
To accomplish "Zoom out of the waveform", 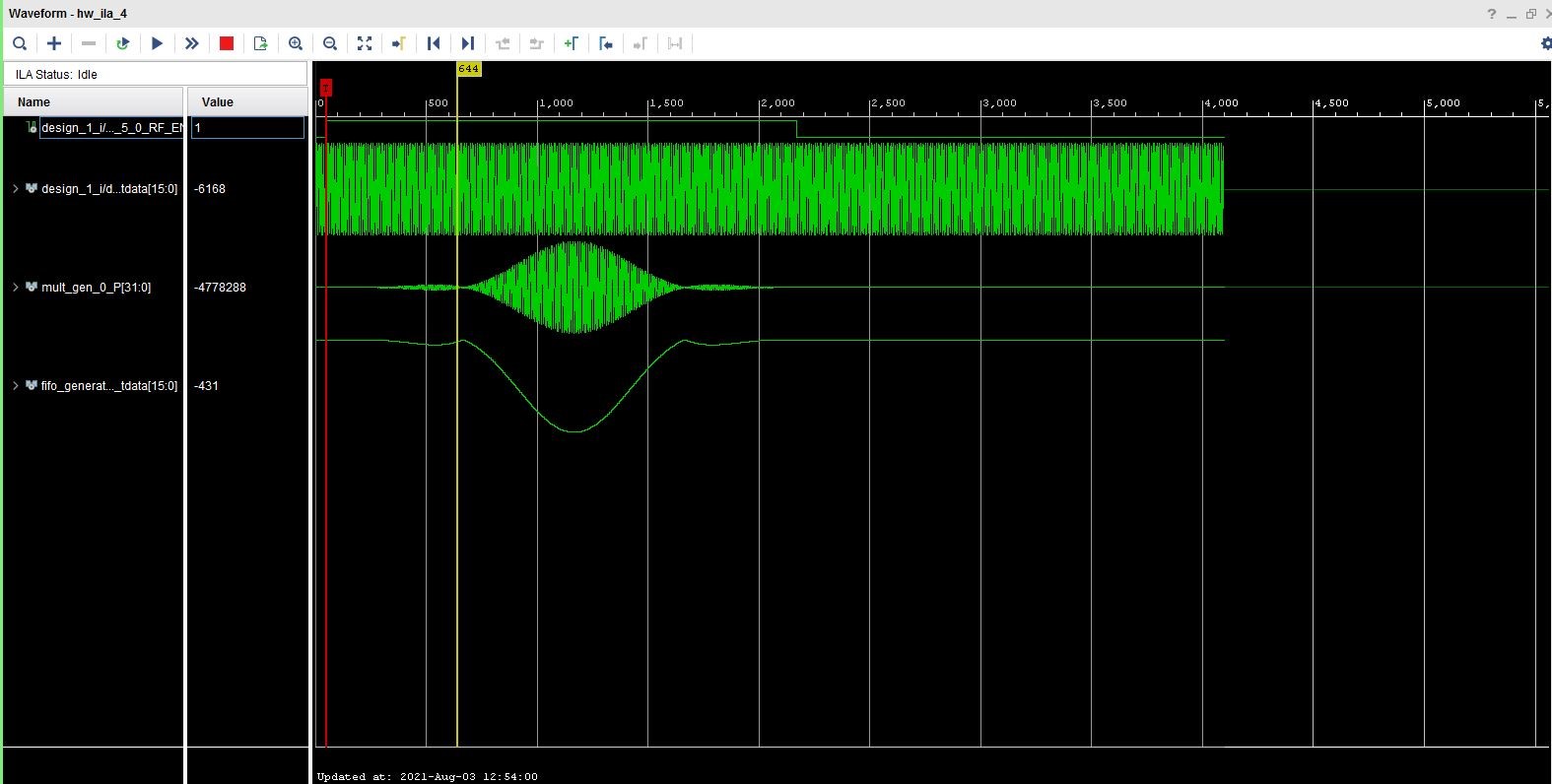I will click(330, 43).
